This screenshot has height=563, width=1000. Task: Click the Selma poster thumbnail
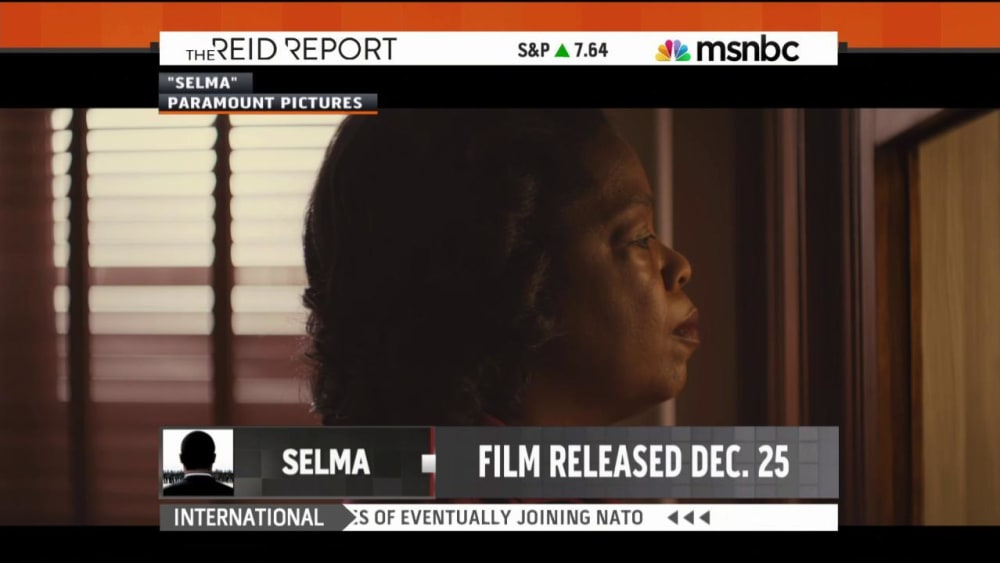pyautogui.click(x=198, y=462)
